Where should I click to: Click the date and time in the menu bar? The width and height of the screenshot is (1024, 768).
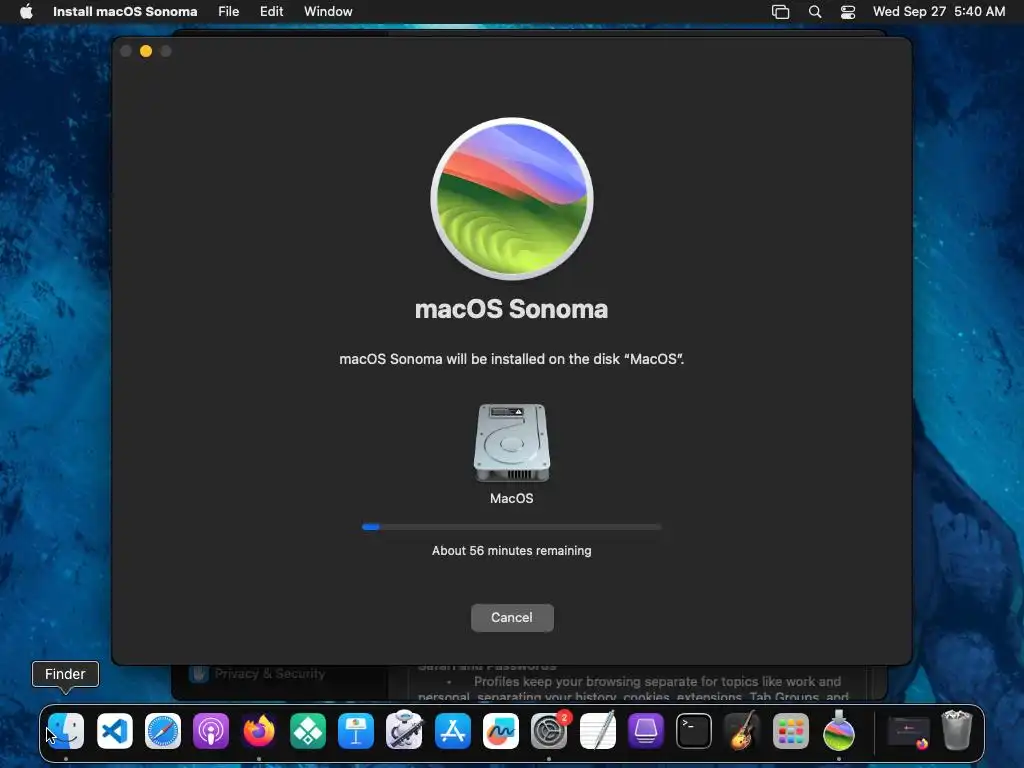coord(938,12)
